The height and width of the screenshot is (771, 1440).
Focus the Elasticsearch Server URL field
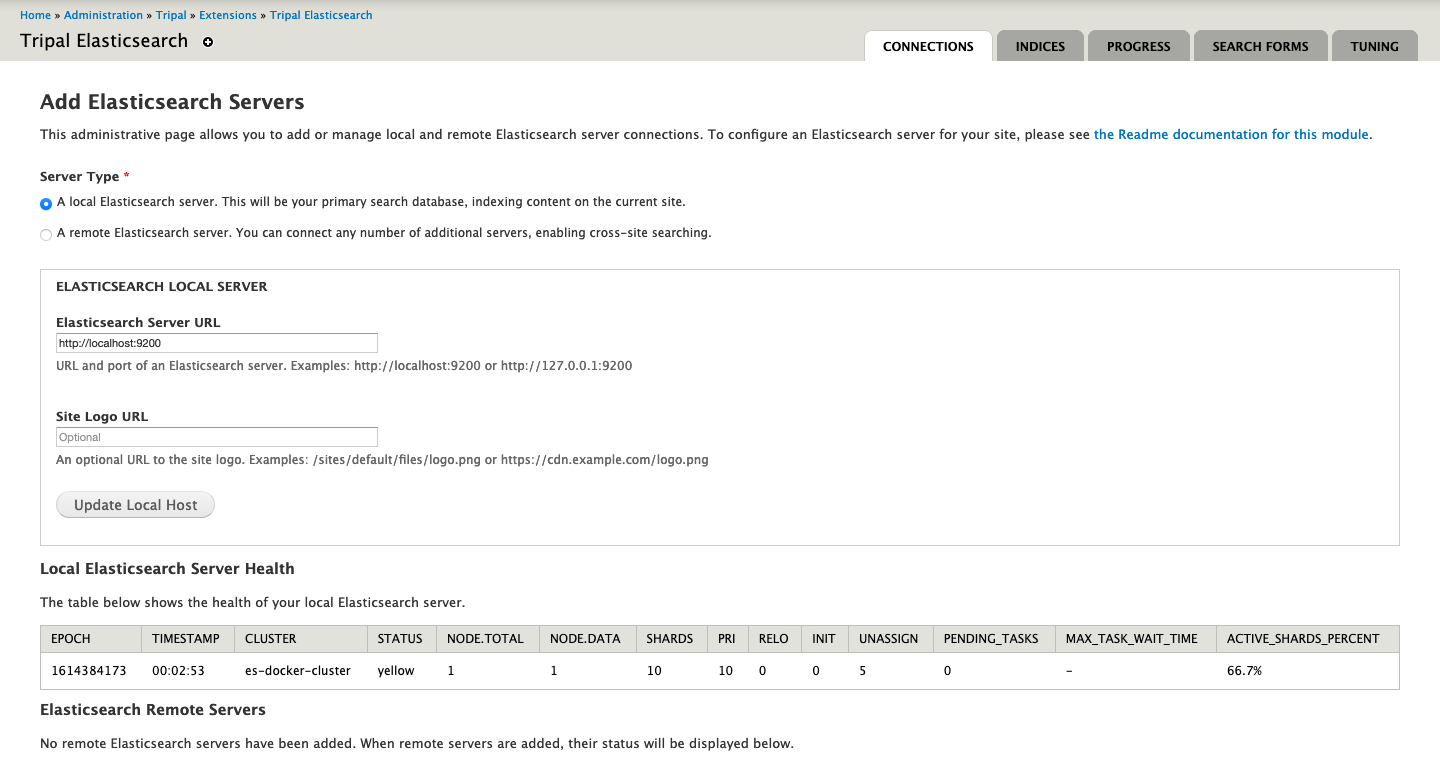pos(217,343)
